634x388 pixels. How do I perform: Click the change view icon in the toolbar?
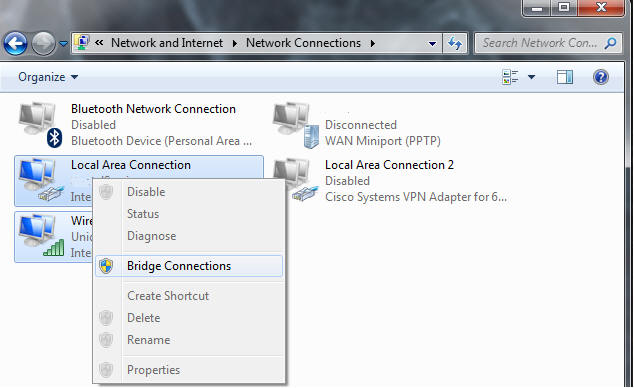(510, 77)
